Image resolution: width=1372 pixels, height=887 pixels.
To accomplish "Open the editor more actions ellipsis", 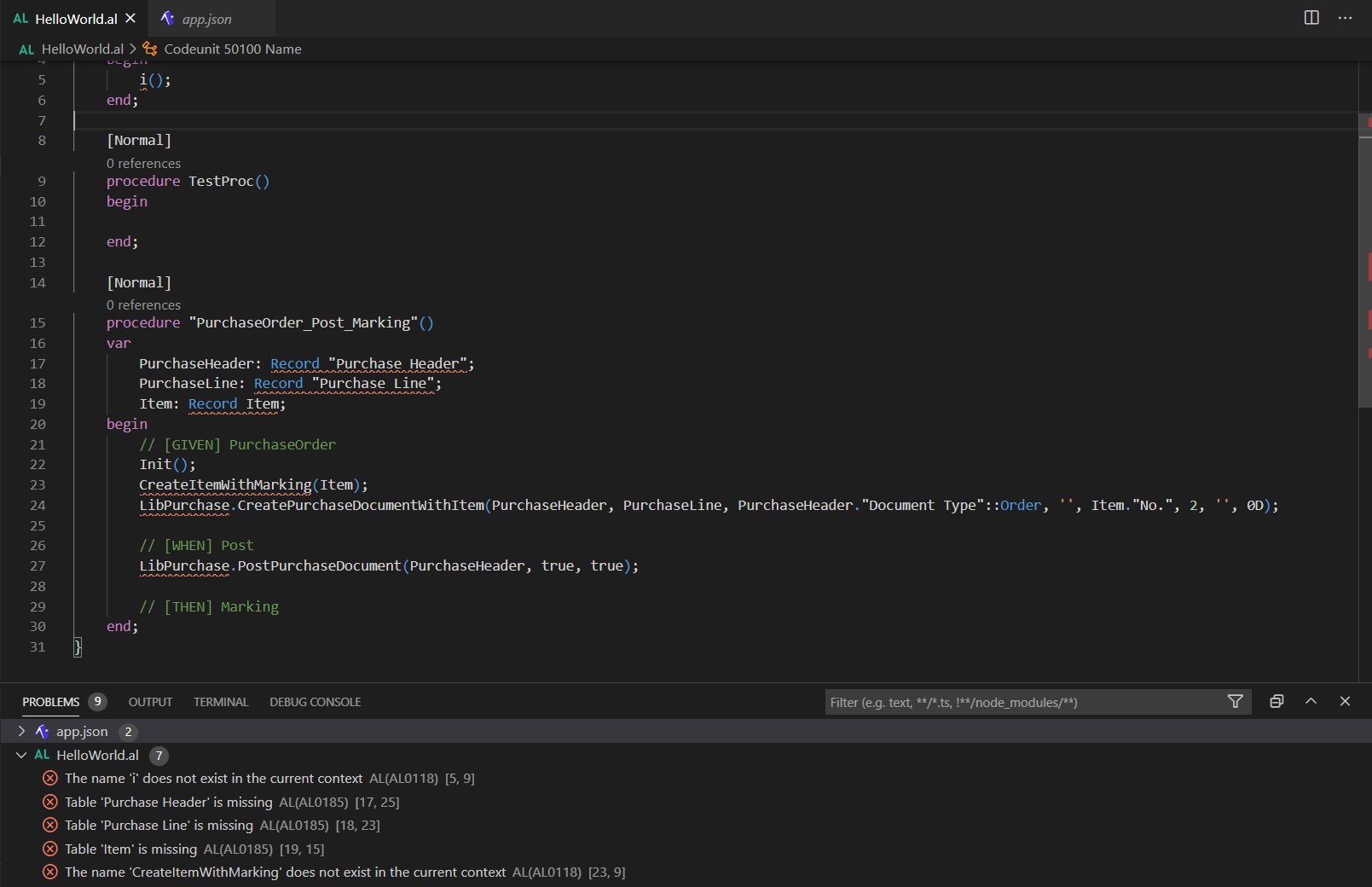I will pos(1345,18).
